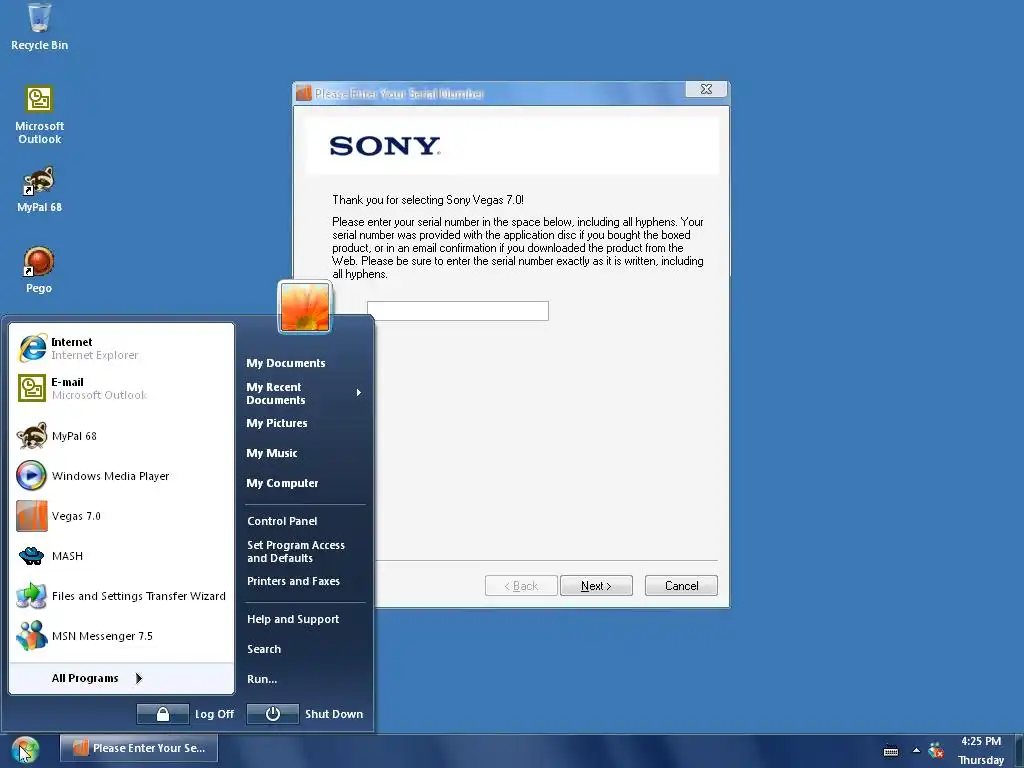This screenshot has height=768, width=1024.
Task: Click the Shut Down power button
Action: click(x=272, y=714)
